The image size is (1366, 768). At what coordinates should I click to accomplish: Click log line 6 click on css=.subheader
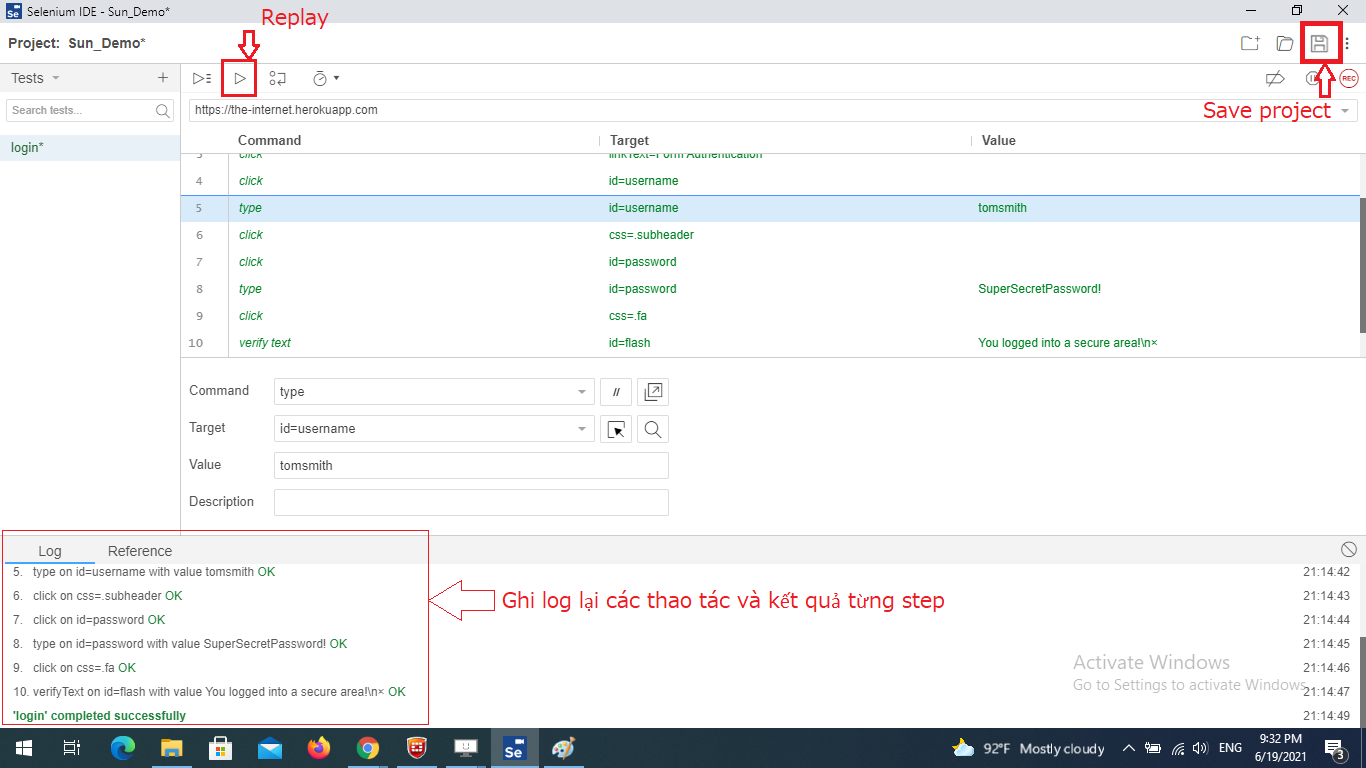tap(98, 596)
